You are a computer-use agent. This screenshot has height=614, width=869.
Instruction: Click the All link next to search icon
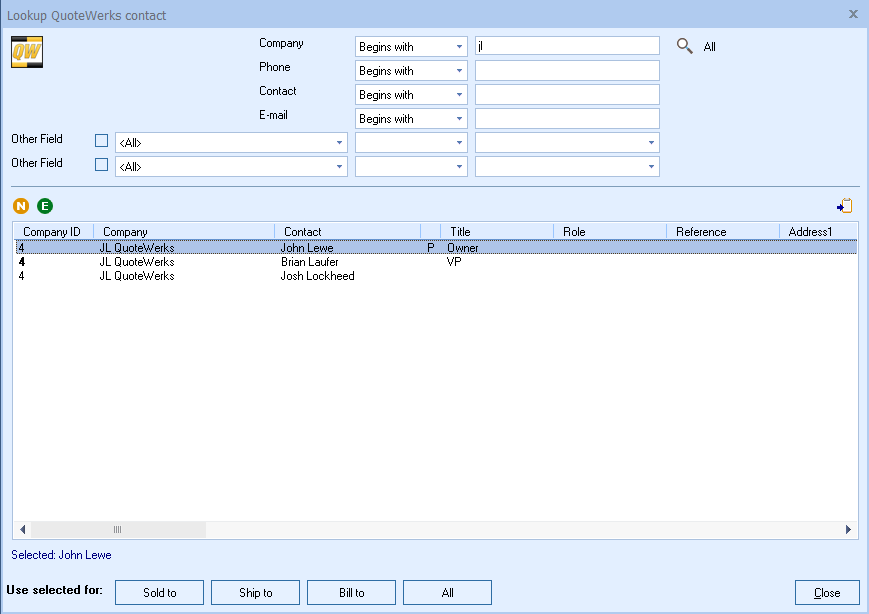[x=709, y=47]
